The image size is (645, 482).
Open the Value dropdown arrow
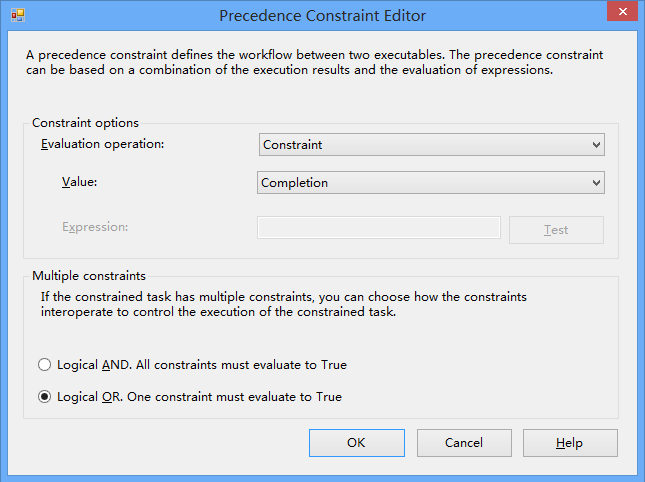(x=596, y=183)
